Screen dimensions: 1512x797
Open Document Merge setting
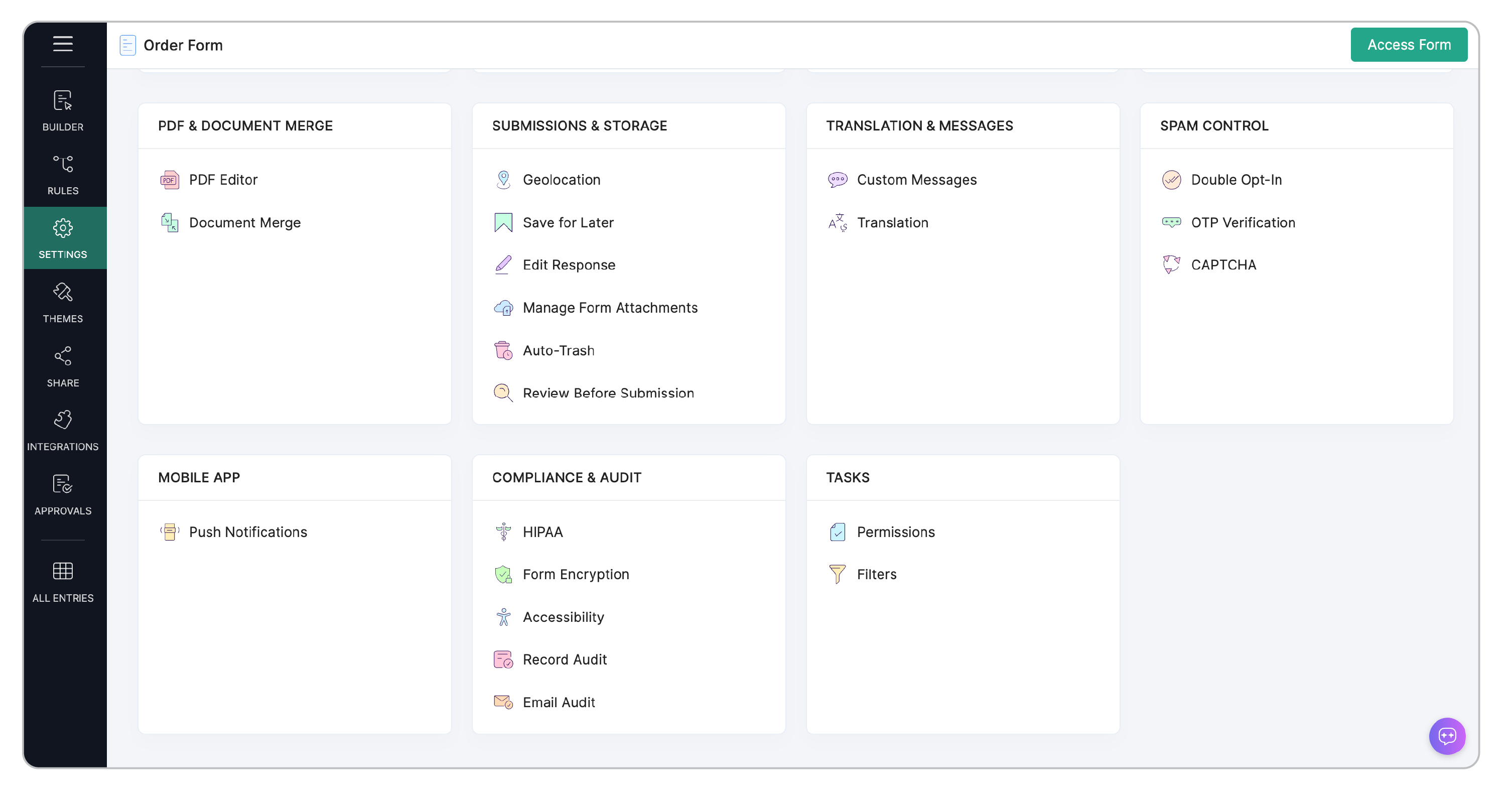point(245,222)
